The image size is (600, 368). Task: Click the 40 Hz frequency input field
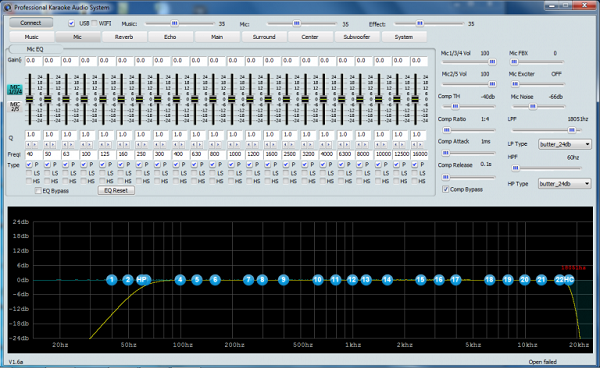point(34,154)
